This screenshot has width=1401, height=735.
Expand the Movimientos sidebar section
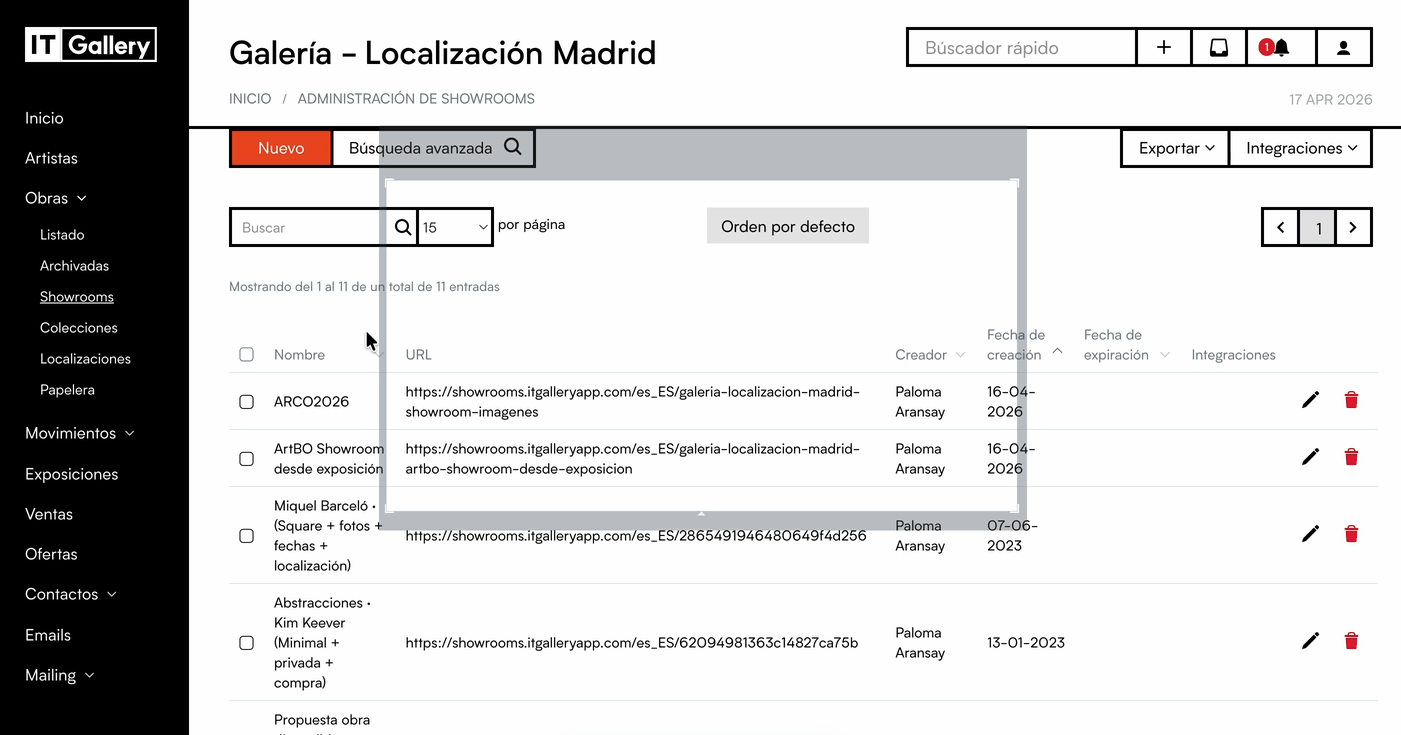click(x=80, y=433)
